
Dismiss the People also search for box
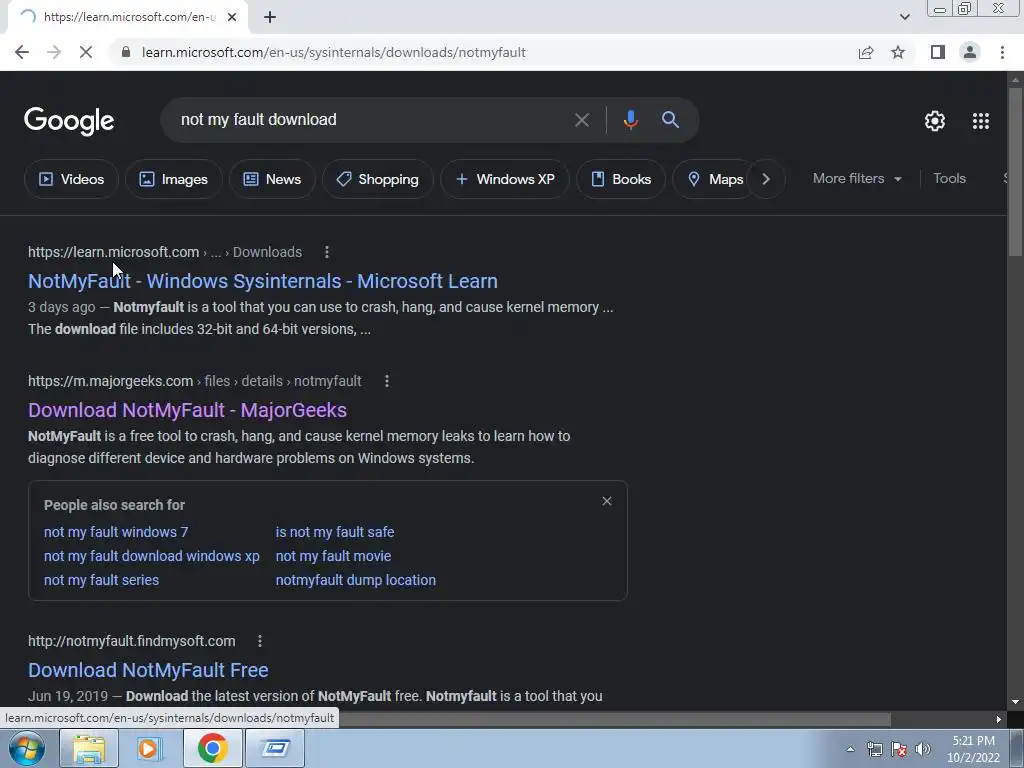pyautogui.click(x=607, y=501)
